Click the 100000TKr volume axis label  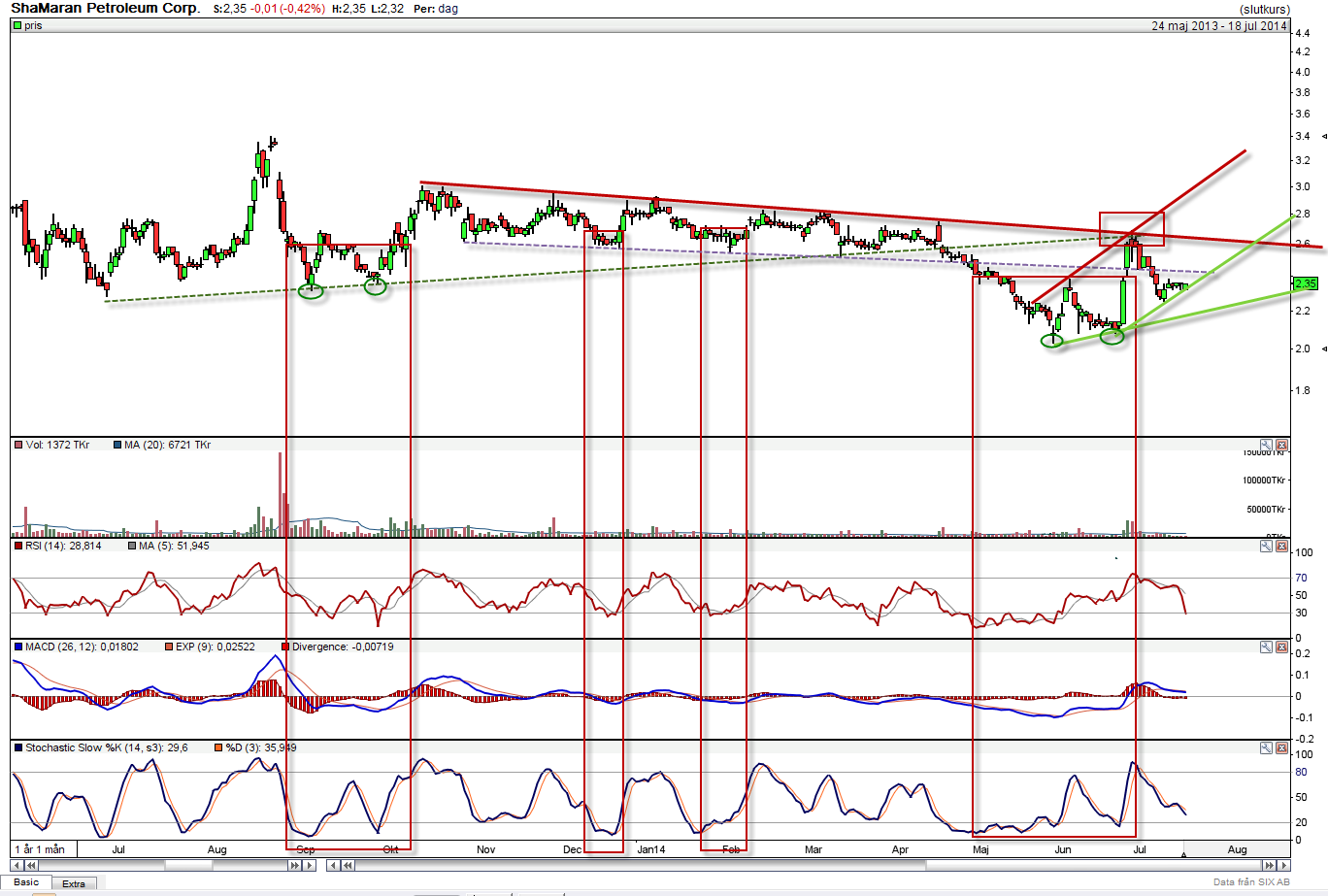[1265, 481]
